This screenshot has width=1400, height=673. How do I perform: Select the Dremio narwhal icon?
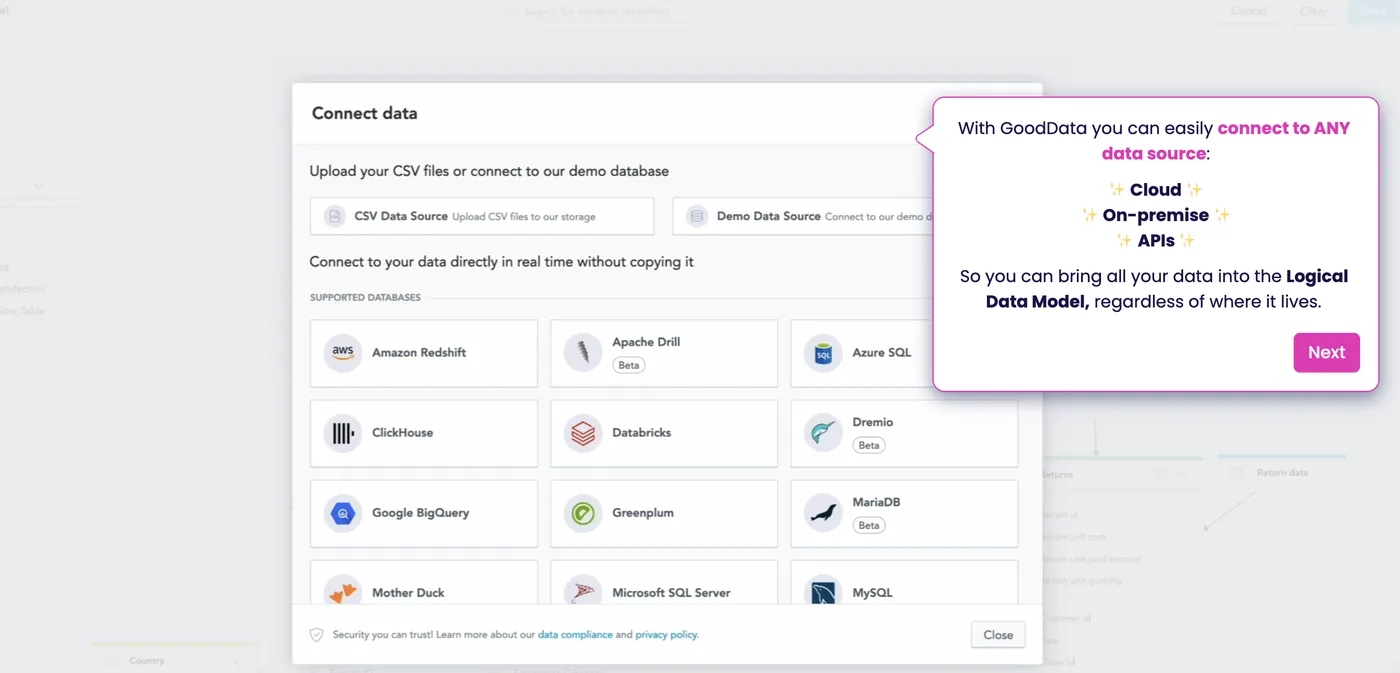(x=823, y=433)
